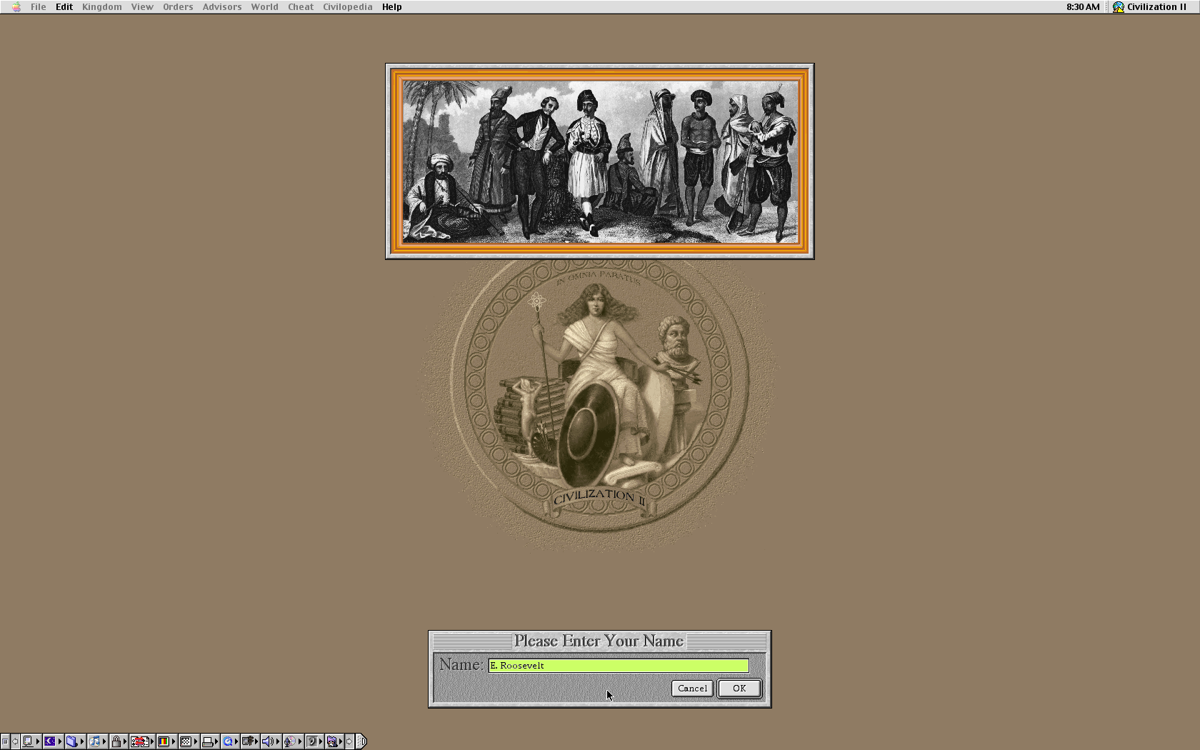Click the Name text field
This screenshot has height=750, width=1200.
pyautogui.click(x=618, y=665)
